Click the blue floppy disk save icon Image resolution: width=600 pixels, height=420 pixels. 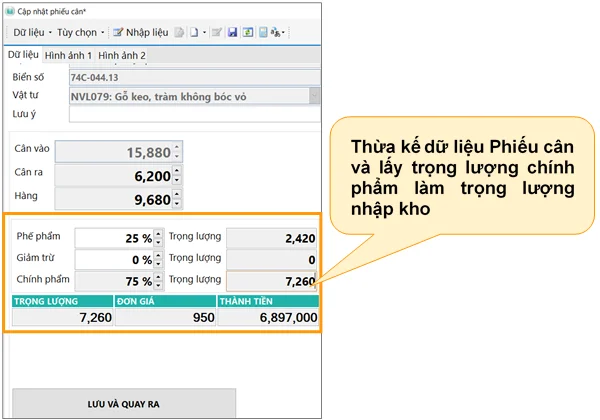(232, 32)
